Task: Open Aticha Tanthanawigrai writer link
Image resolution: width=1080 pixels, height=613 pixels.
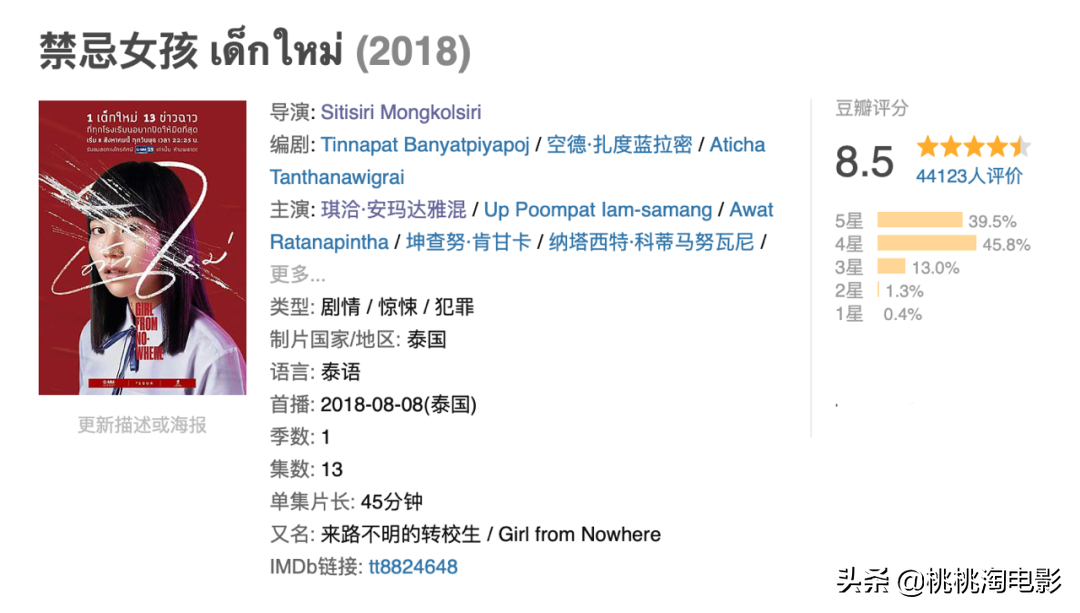Action: pos(337,177)
